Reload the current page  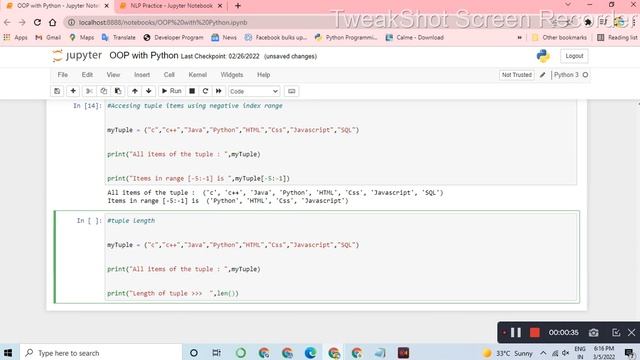tap(37, 22)
